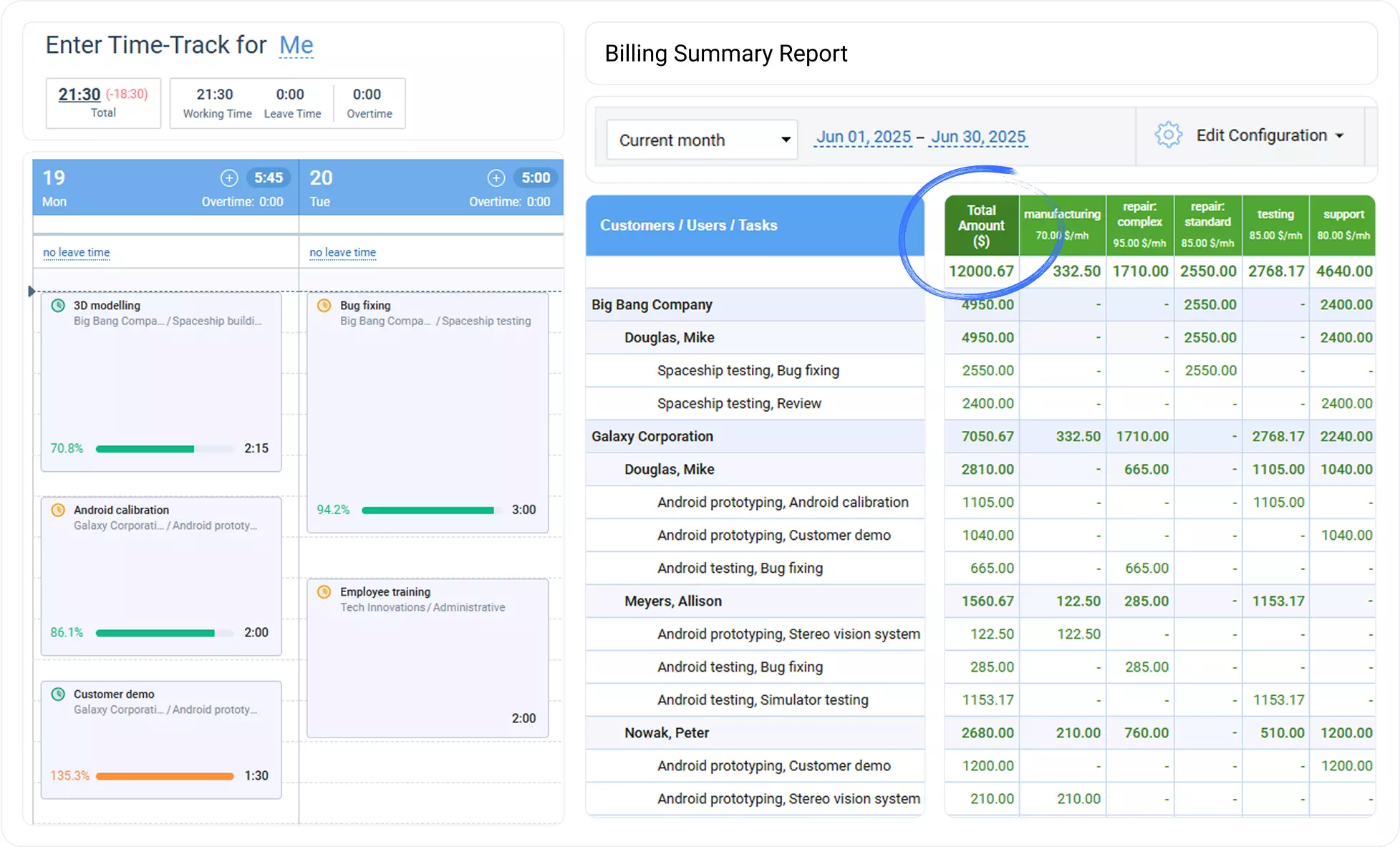The height and width of the screenshot is (847, 1400).
Task: Open the Me user selector
Action: coord(296,45)
